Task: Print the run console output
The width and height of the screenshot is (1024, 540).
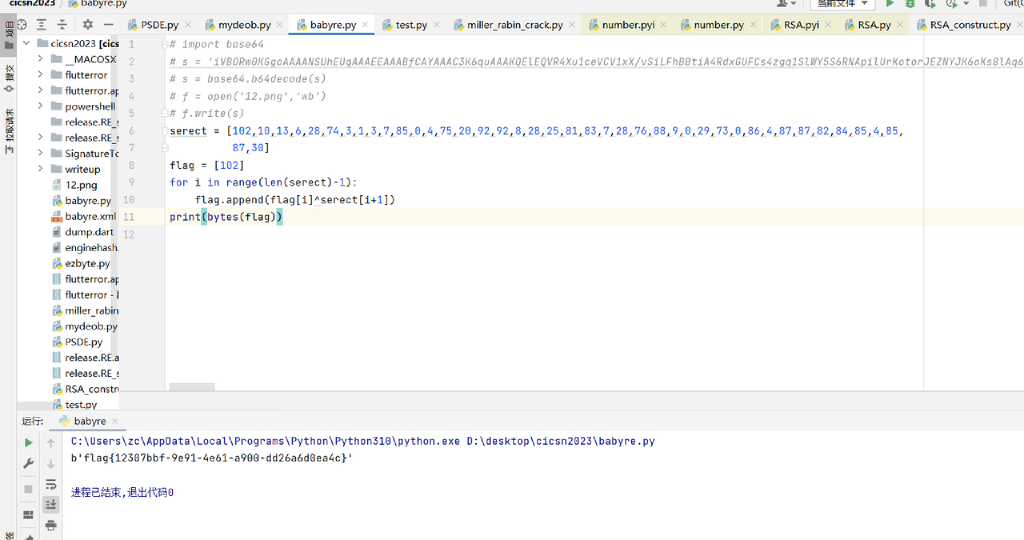Action: 51,525
